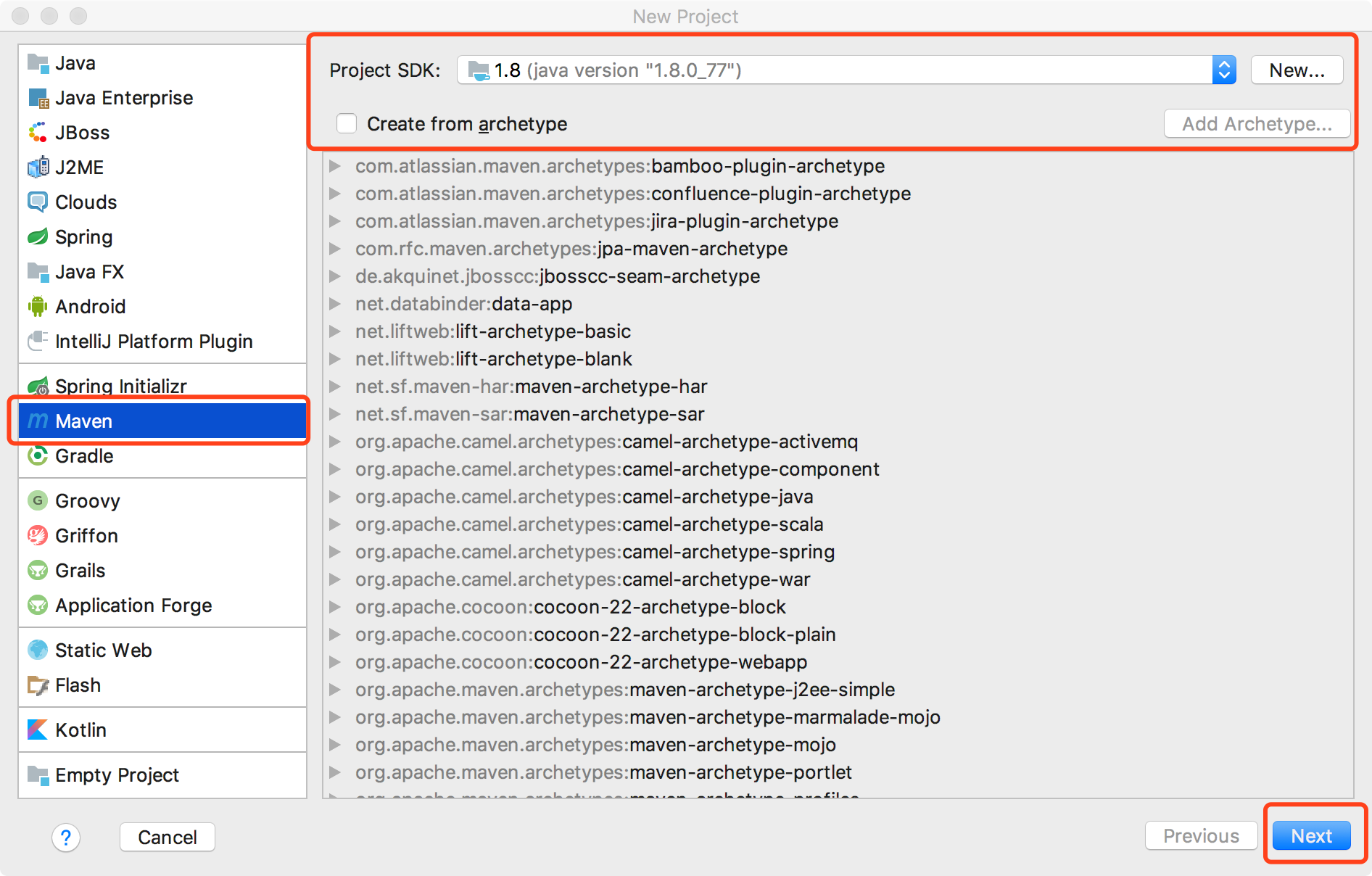Viewport: 1372px width, 876px height.
Task: Select maven-archetype-sar row
Action: point(838,414)
